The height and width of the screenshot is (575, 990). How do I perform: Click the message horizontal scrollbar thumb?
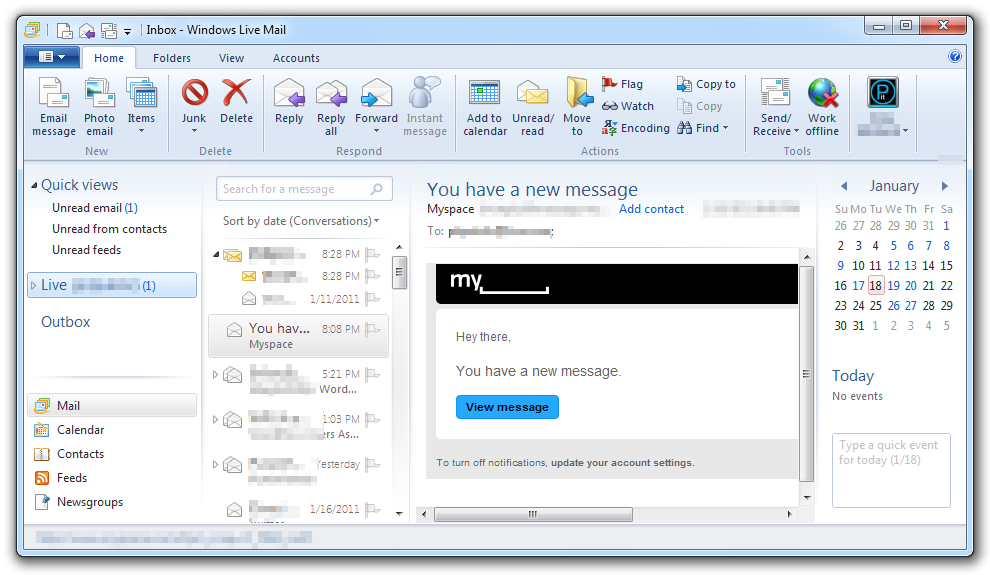click(533, 514)
